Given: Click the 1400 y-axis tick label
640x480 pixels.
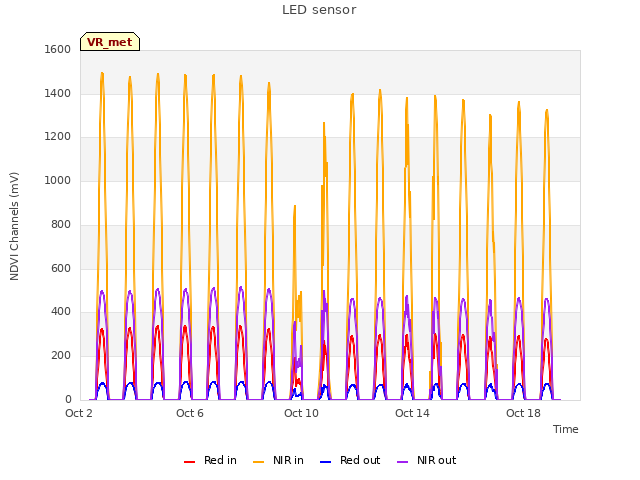Looking at the screenshot, I should [58, 93].
